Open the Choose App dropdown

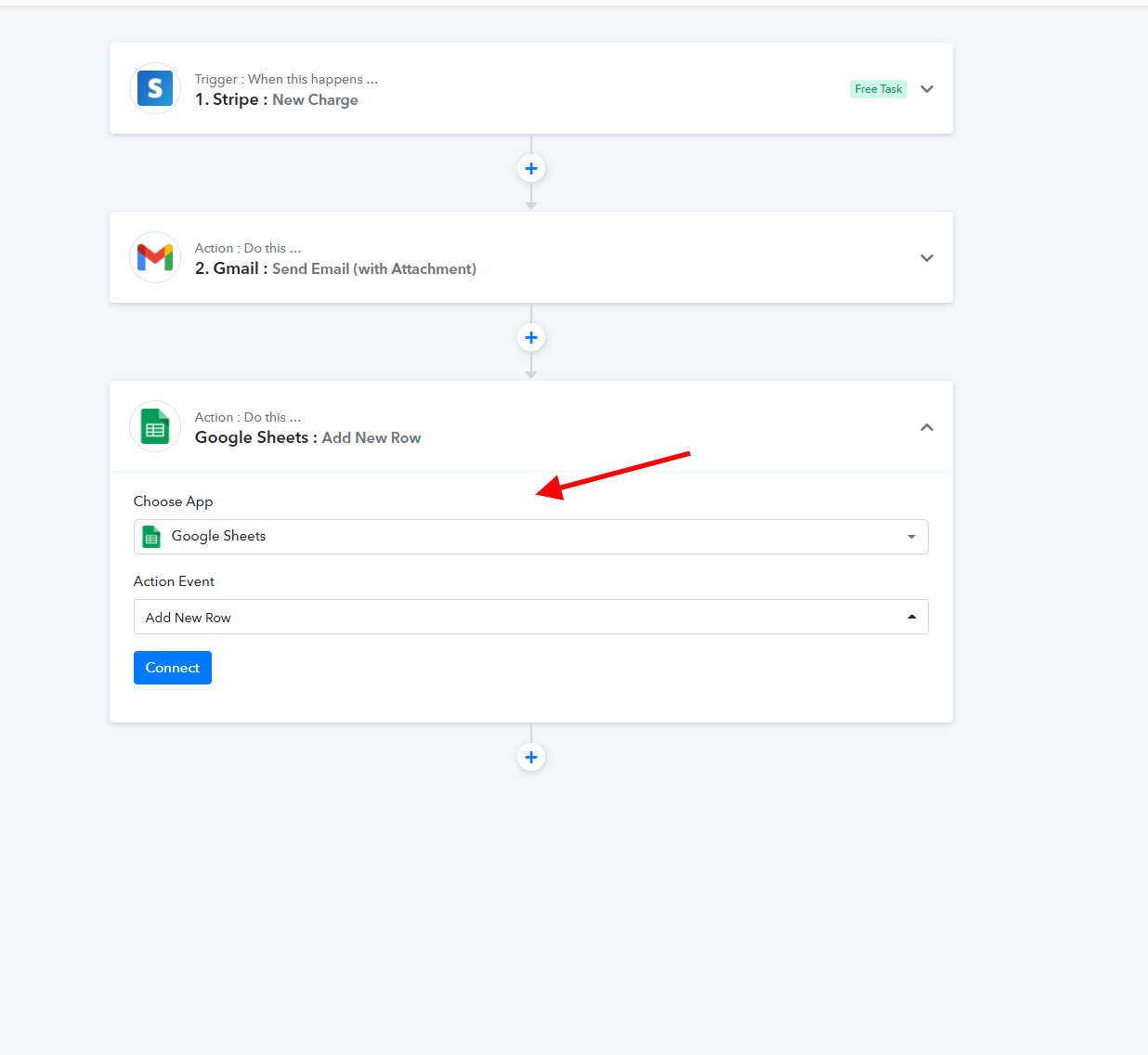point(531,537)
